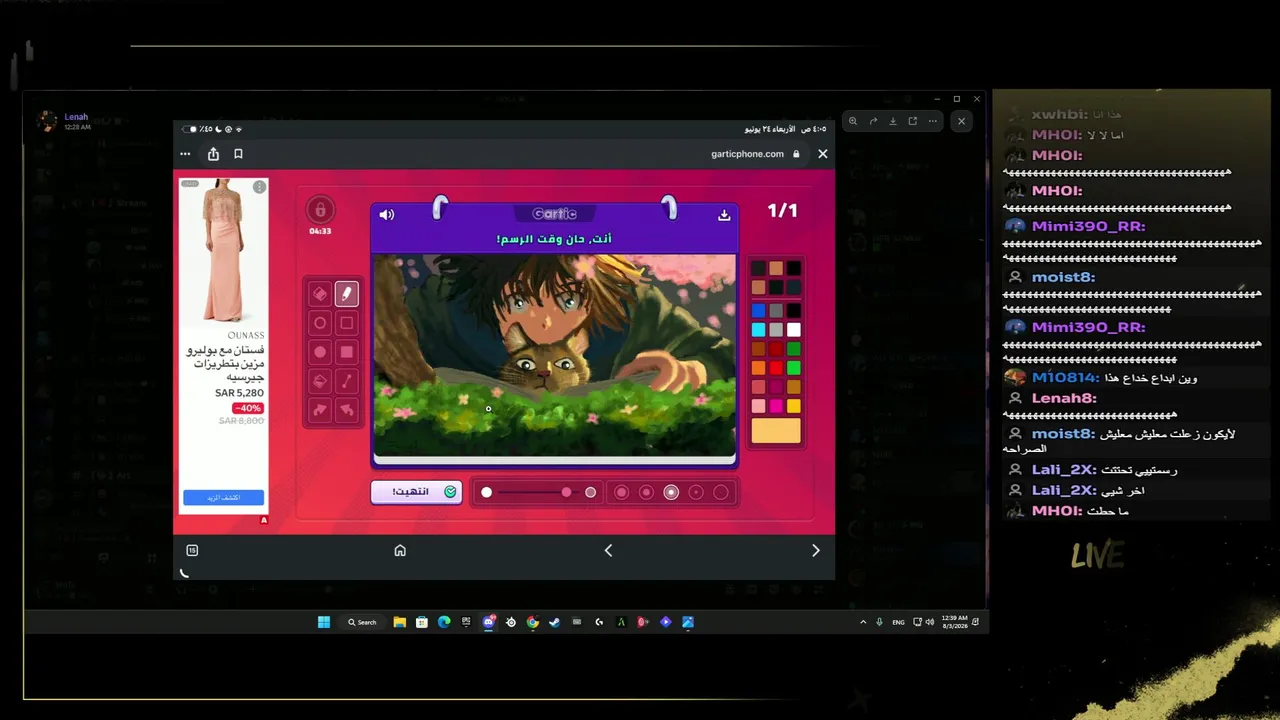Open the taskbar clock and date
The image size is (1280, 720).
point(955,622)
